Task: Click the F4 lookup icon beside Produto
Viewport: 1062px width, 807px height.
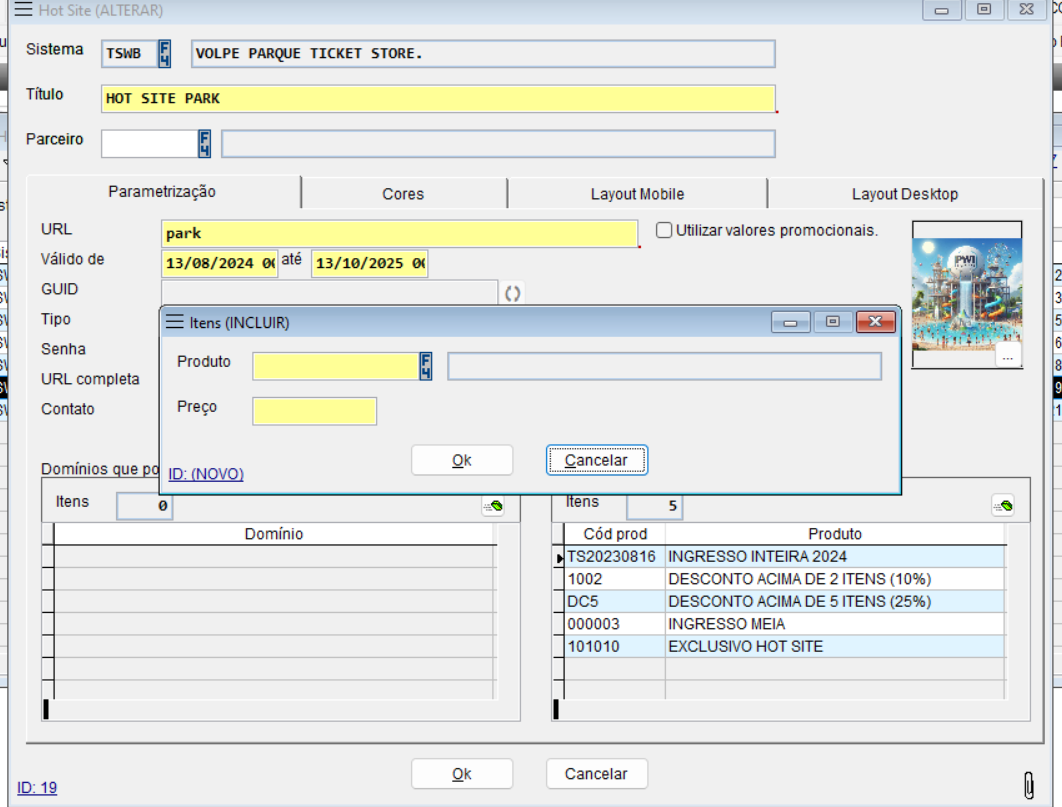Action: [425, 366]
